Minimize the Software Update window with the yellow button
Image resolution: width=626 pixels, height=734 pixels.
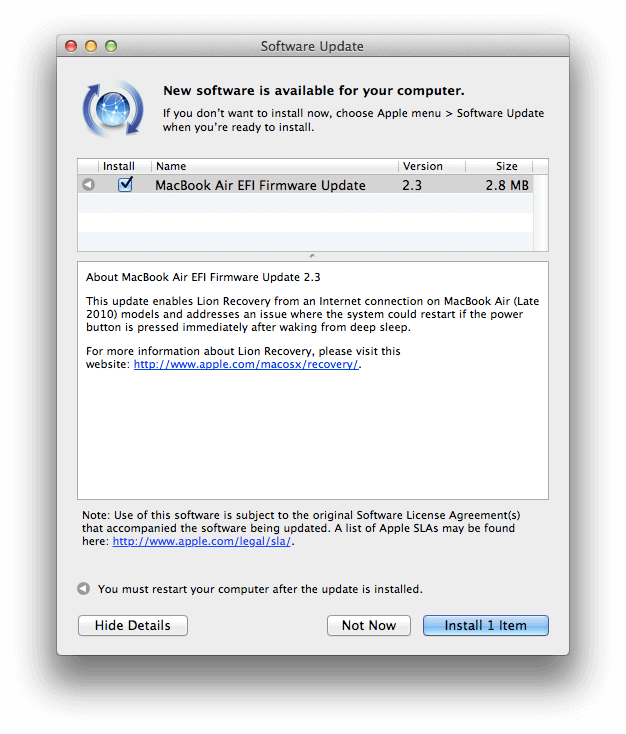pyautogui.click(x=91, y=46)
